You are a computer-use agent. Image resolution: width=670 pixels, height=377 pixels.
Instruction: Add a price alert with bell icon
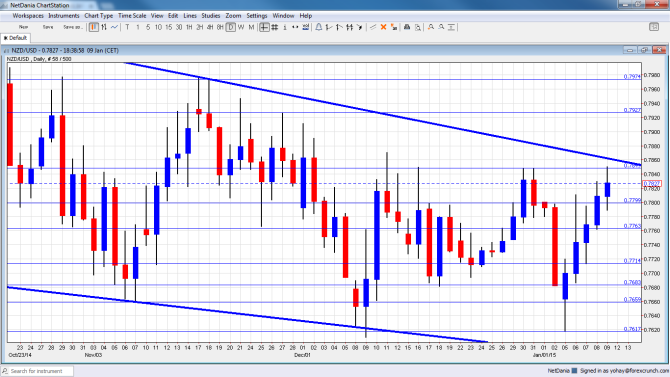tap(319, 27)
